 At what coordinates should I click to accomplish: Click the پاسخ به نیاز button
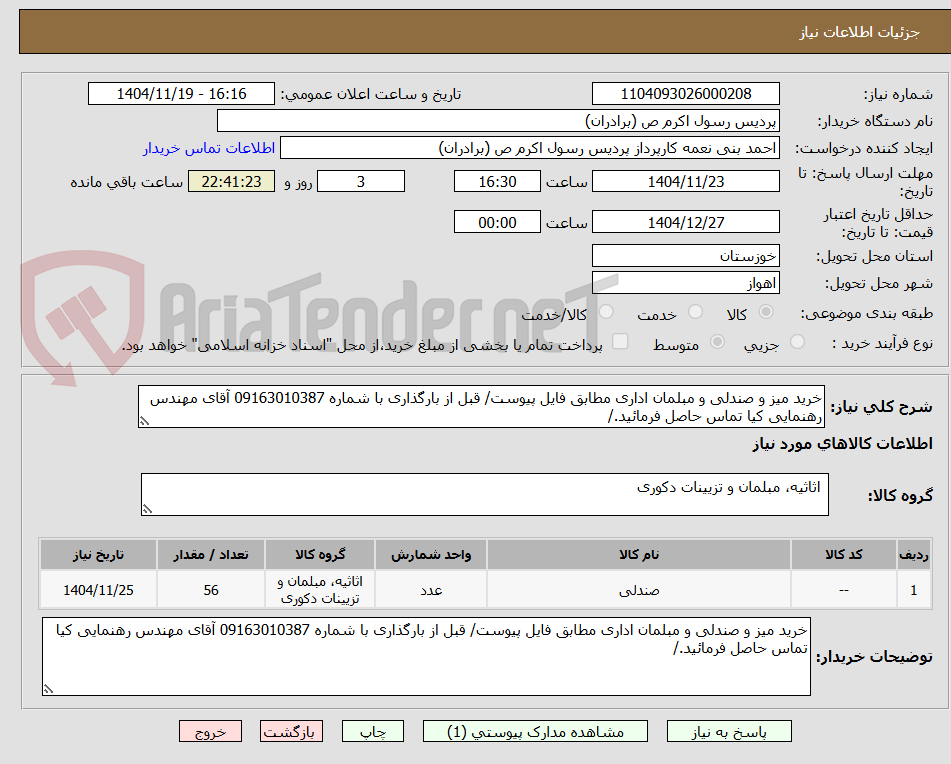[729, 731]
